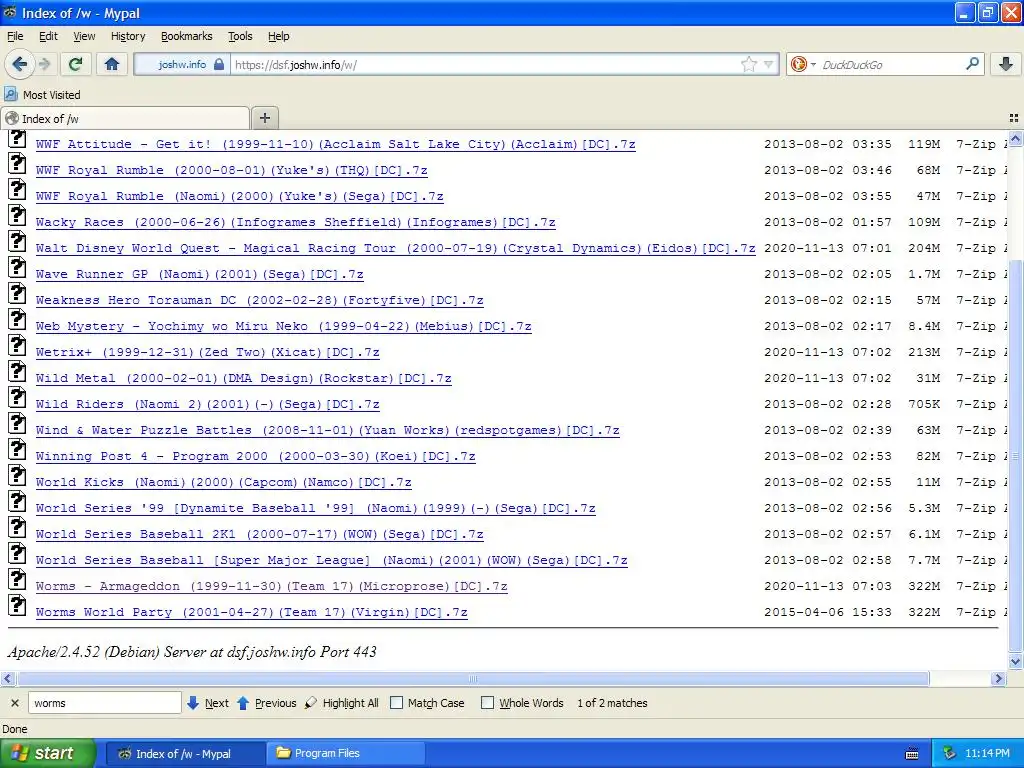The width and height of the screenshot is (1024, 768).
Task: Click the horizontal scrollbar left arrow
Action: [7, 679]
